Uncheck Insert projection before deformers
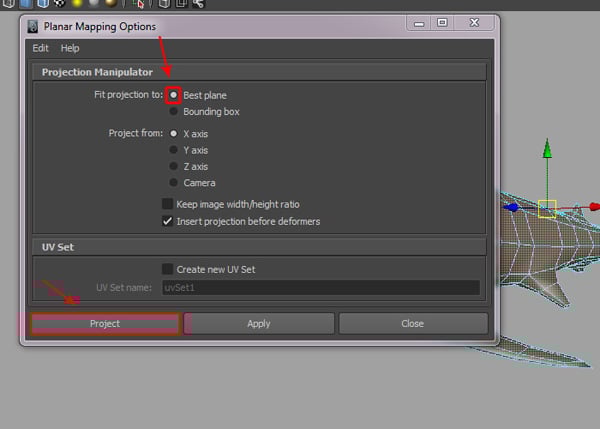Screen dimensions: 600x429 coord(168,221)
